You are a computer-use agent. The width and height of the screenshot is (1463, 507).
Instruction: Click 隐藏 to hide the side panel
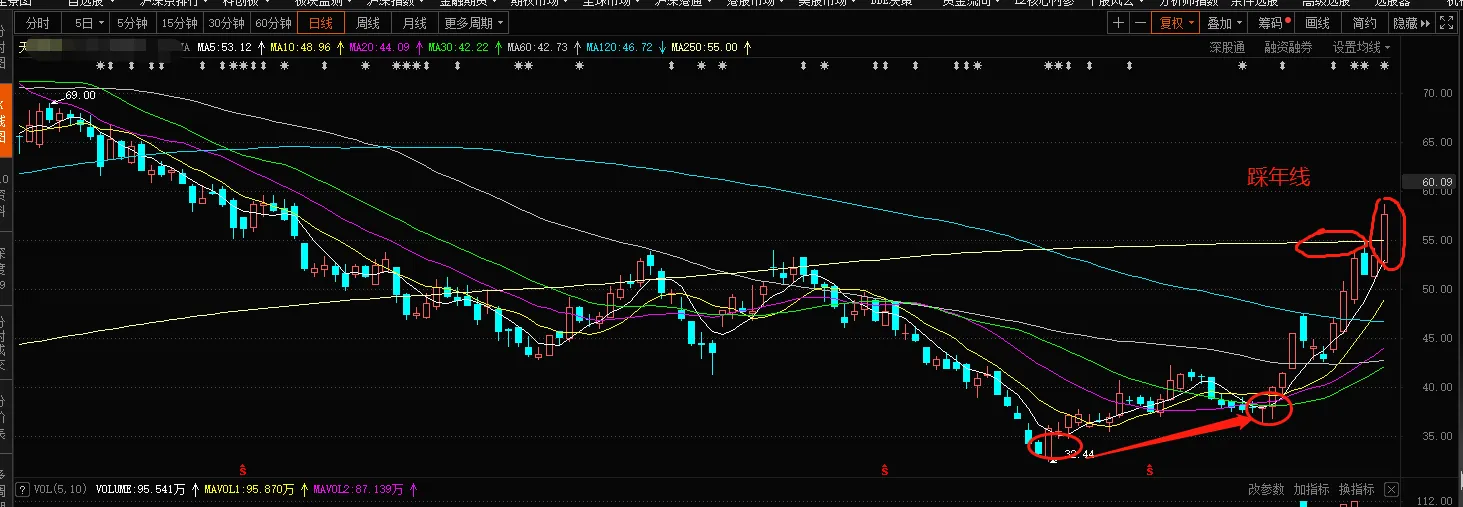pos(1410,23)
